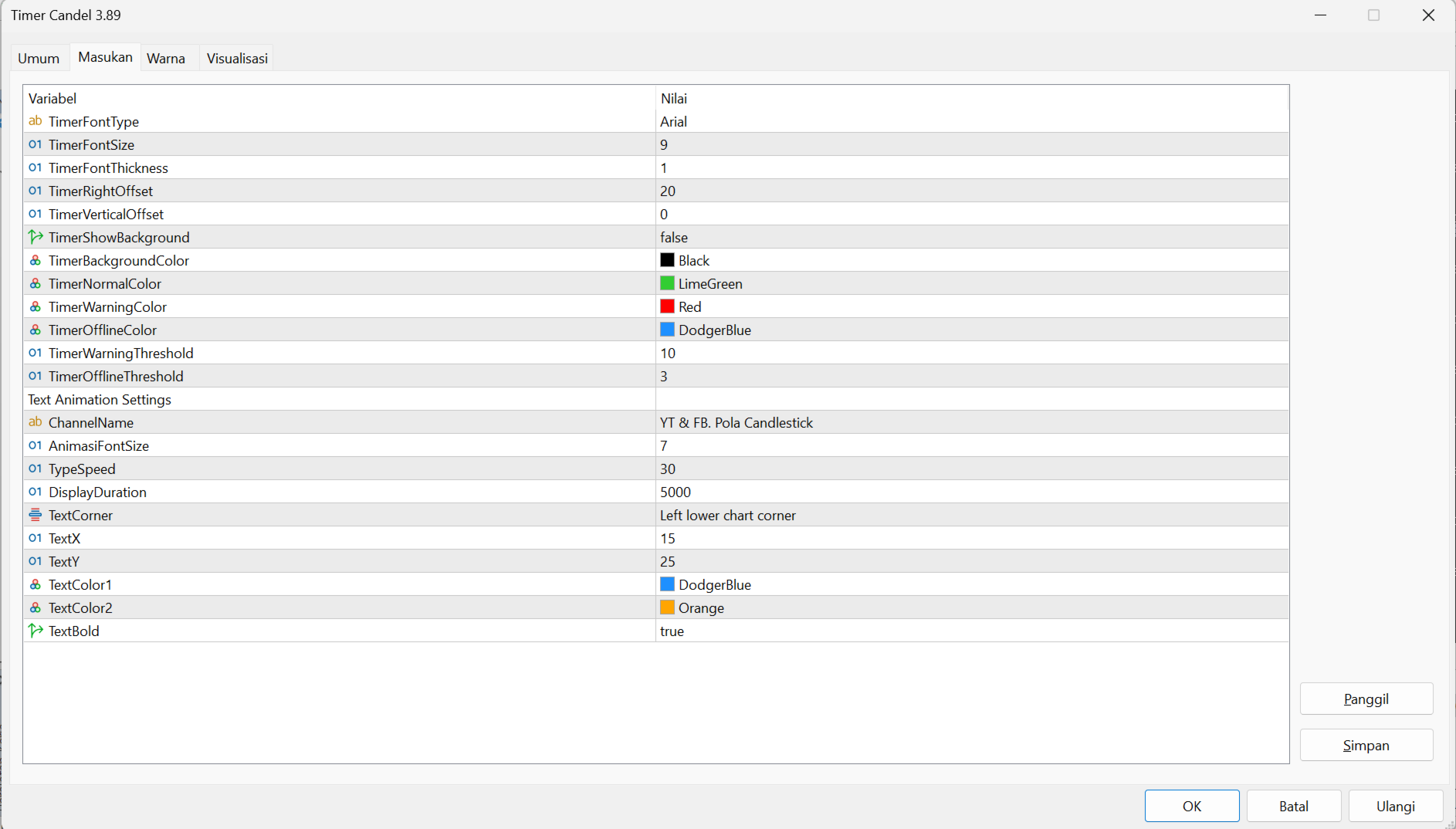The image size is (1456, 829).
Task: Click the color icon beside TextColor2
Action: [35, 607]
